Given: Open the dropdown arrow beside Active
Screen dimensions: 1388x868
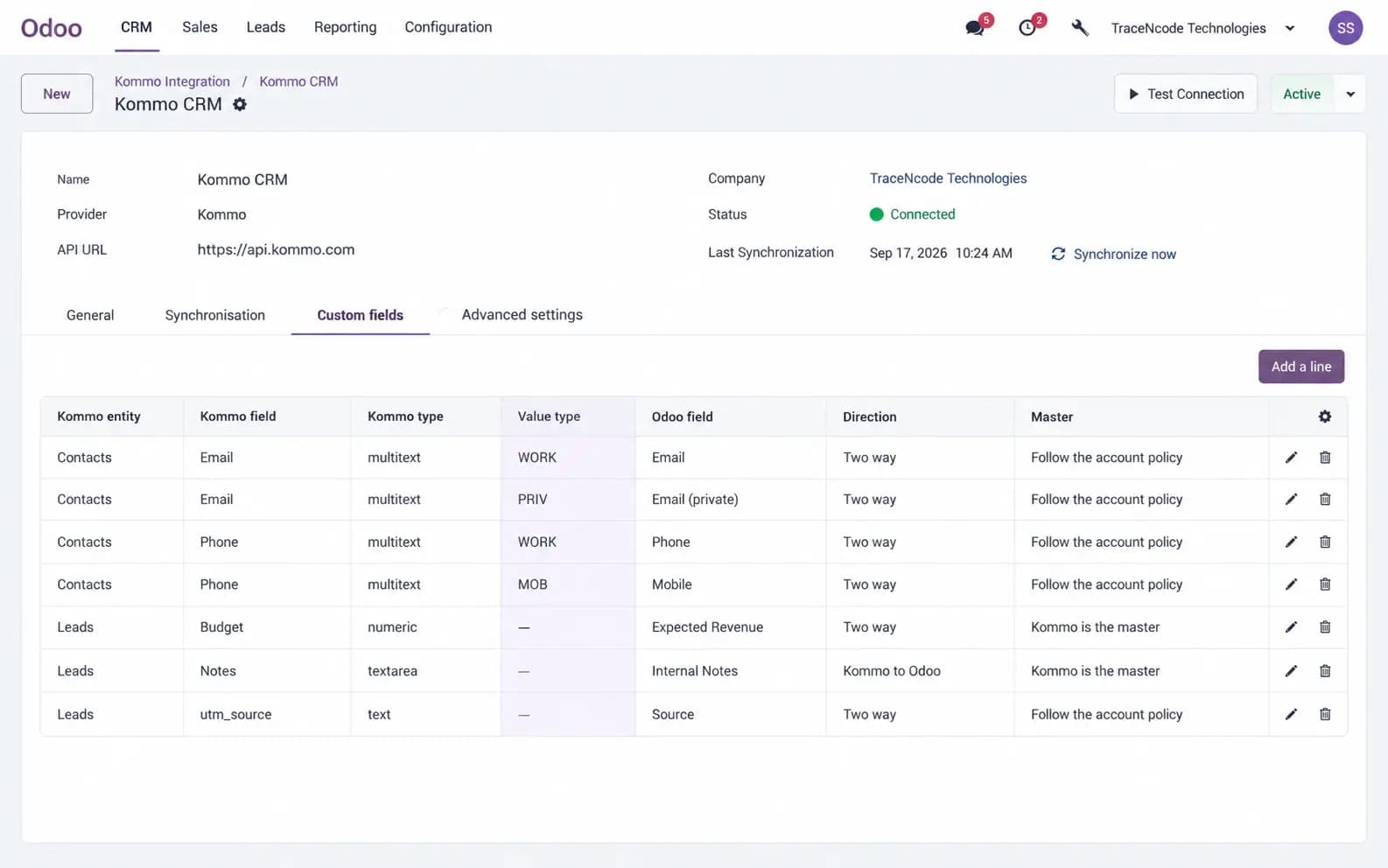Looking at the screenshot, I should pos(1350,94).
